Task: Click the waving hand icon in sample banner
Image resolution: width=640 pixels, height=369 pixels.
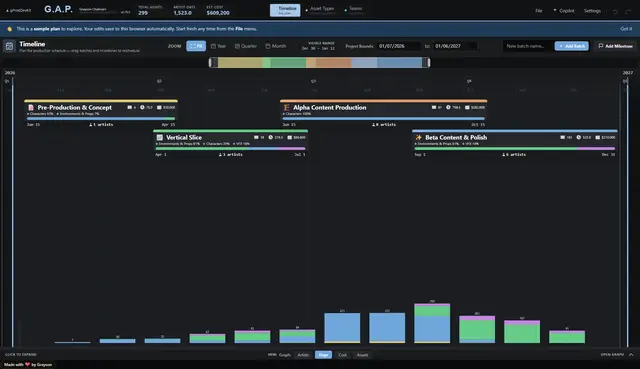Action: (10, 29)
